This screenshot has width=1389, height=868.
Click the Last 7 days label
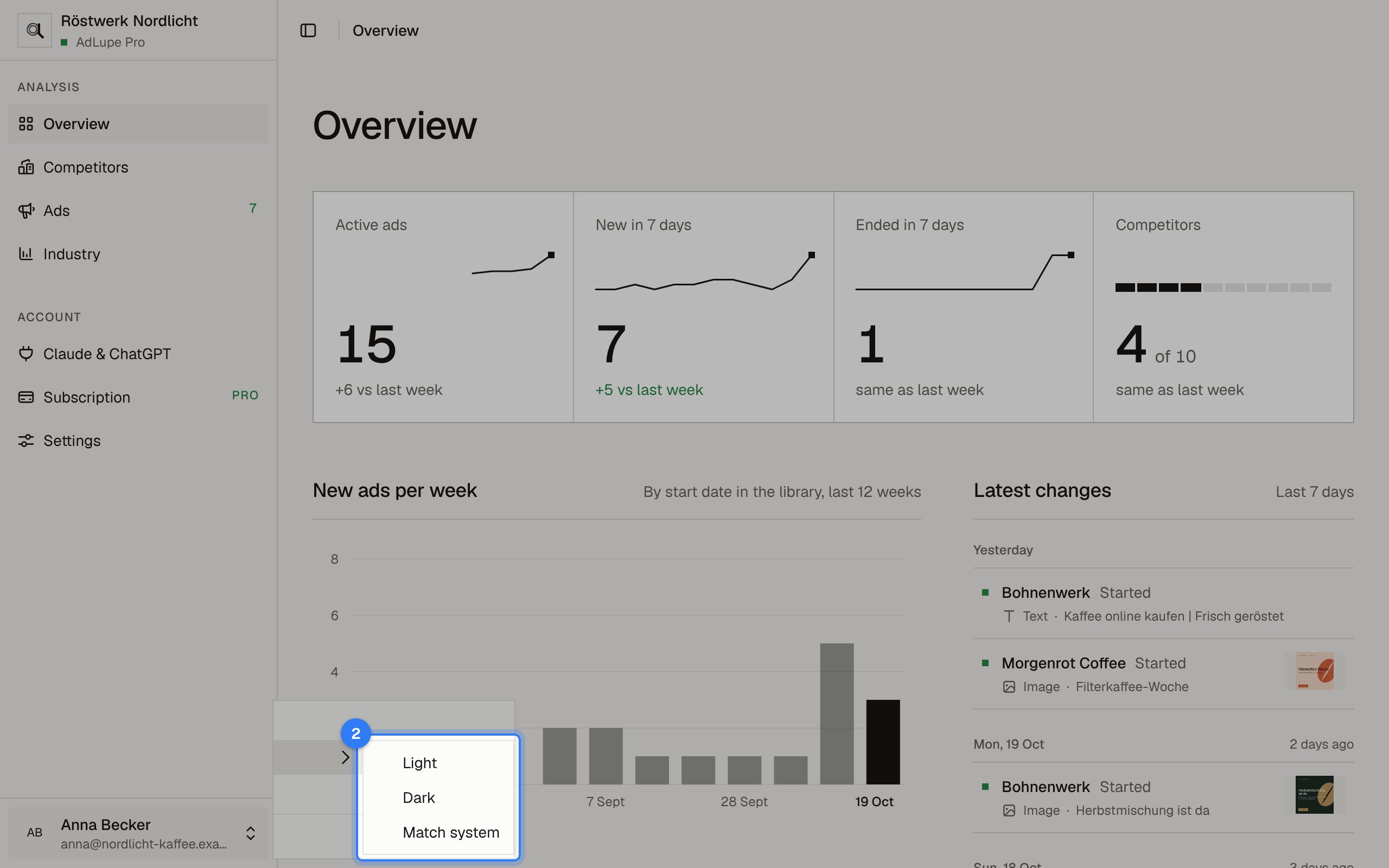click(x=1314, y=492)
